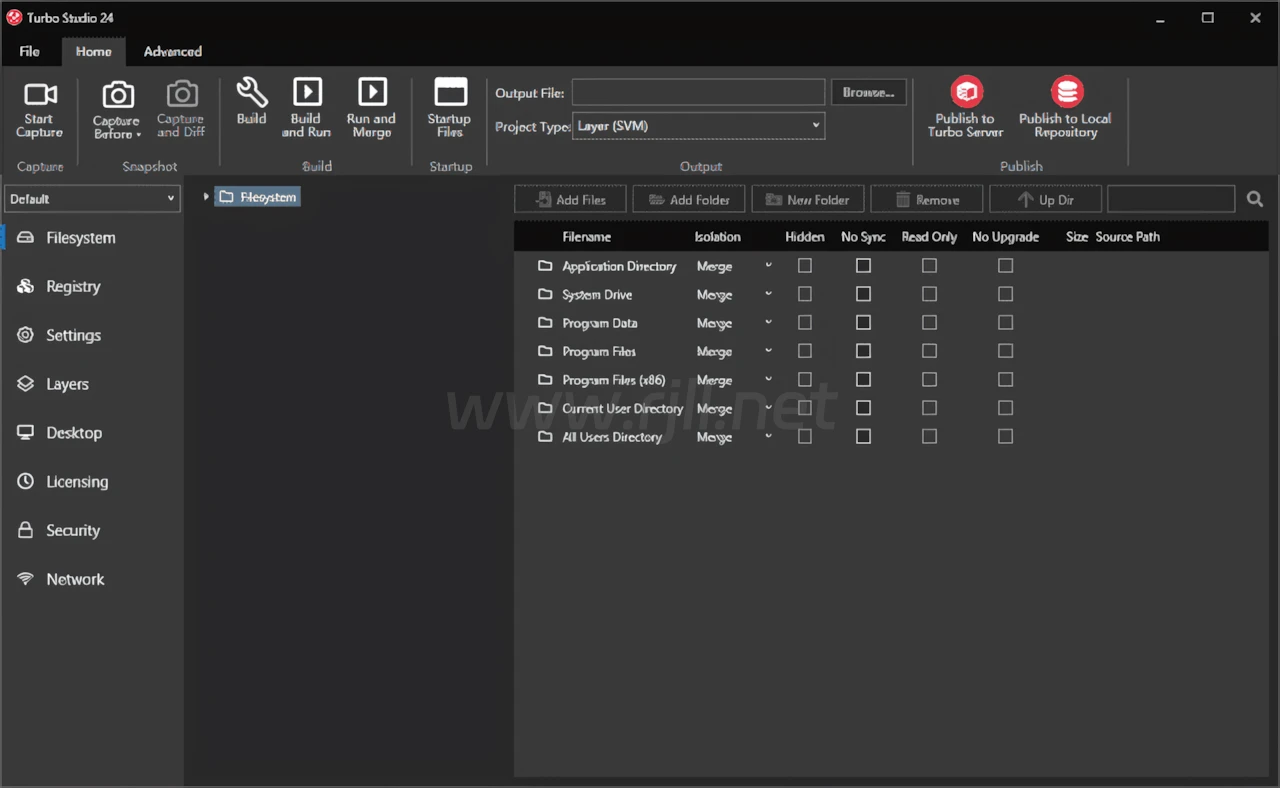The height and width of the screenshot is (788, 1280).
Task: Click Publish to Local Repository icon
Action: pos(1066,93)
